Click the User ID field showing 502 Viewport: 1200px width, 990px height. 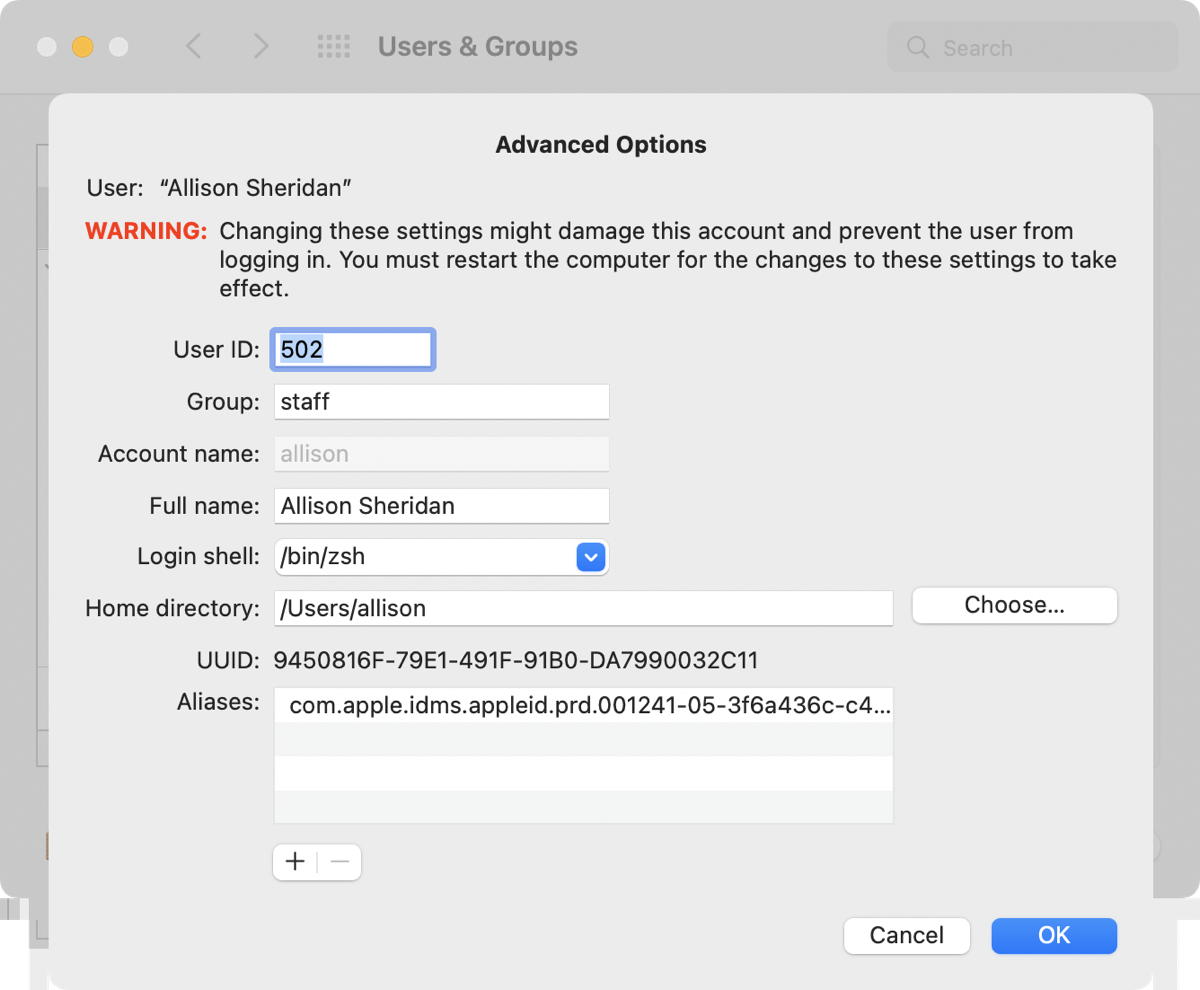pos(353,349)
